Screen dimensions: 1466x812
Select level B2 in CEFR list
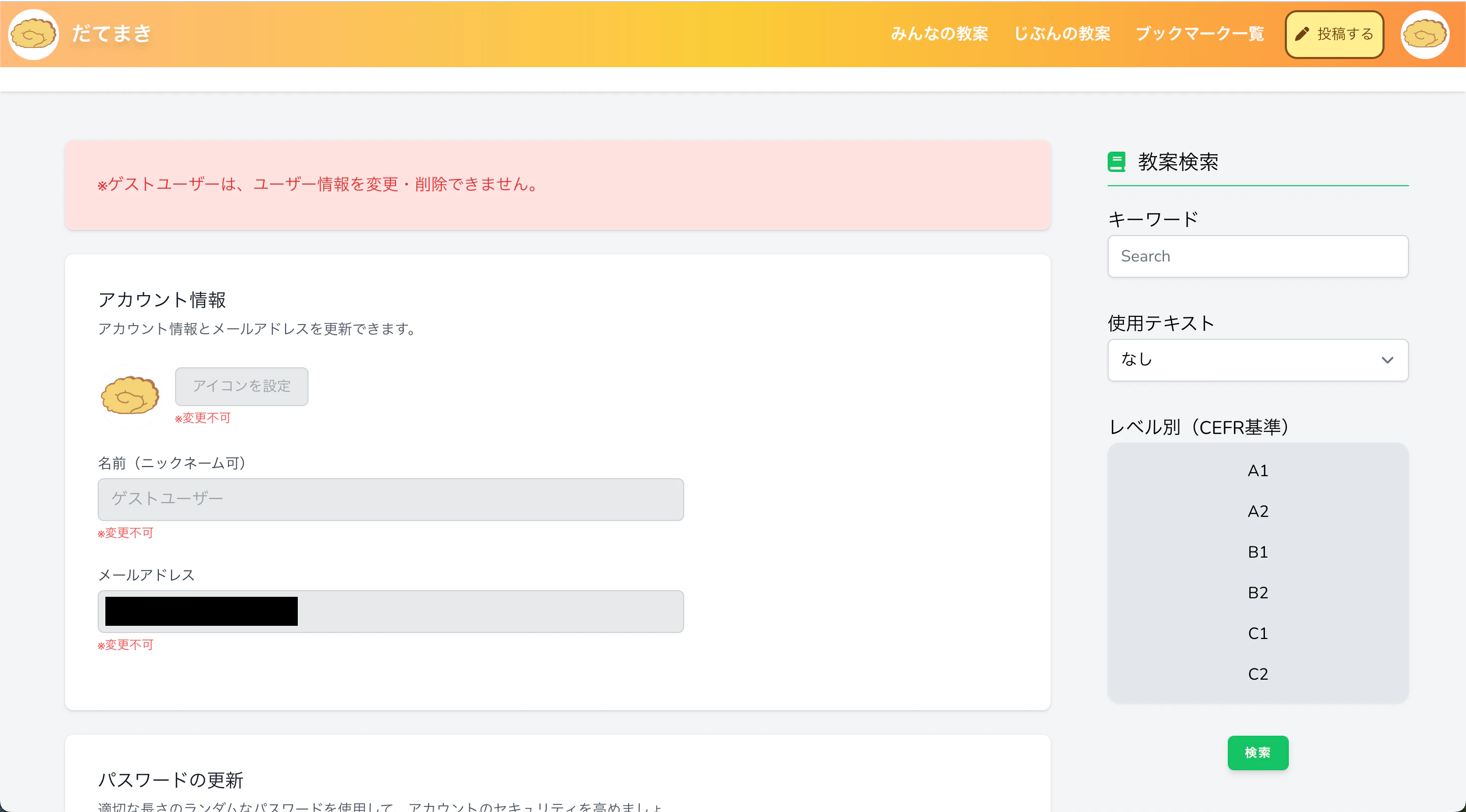click(x=1258, y=593)
